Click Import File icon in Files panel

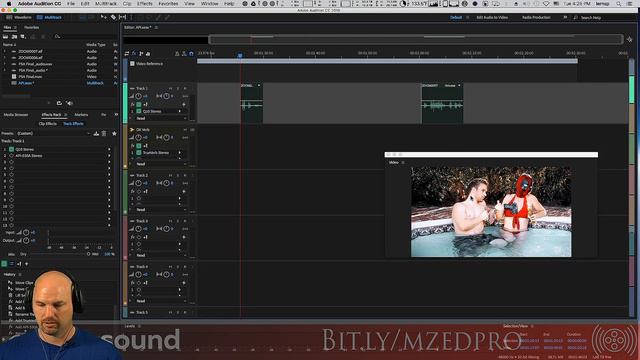pyautogui.click(x=14, y=36)
